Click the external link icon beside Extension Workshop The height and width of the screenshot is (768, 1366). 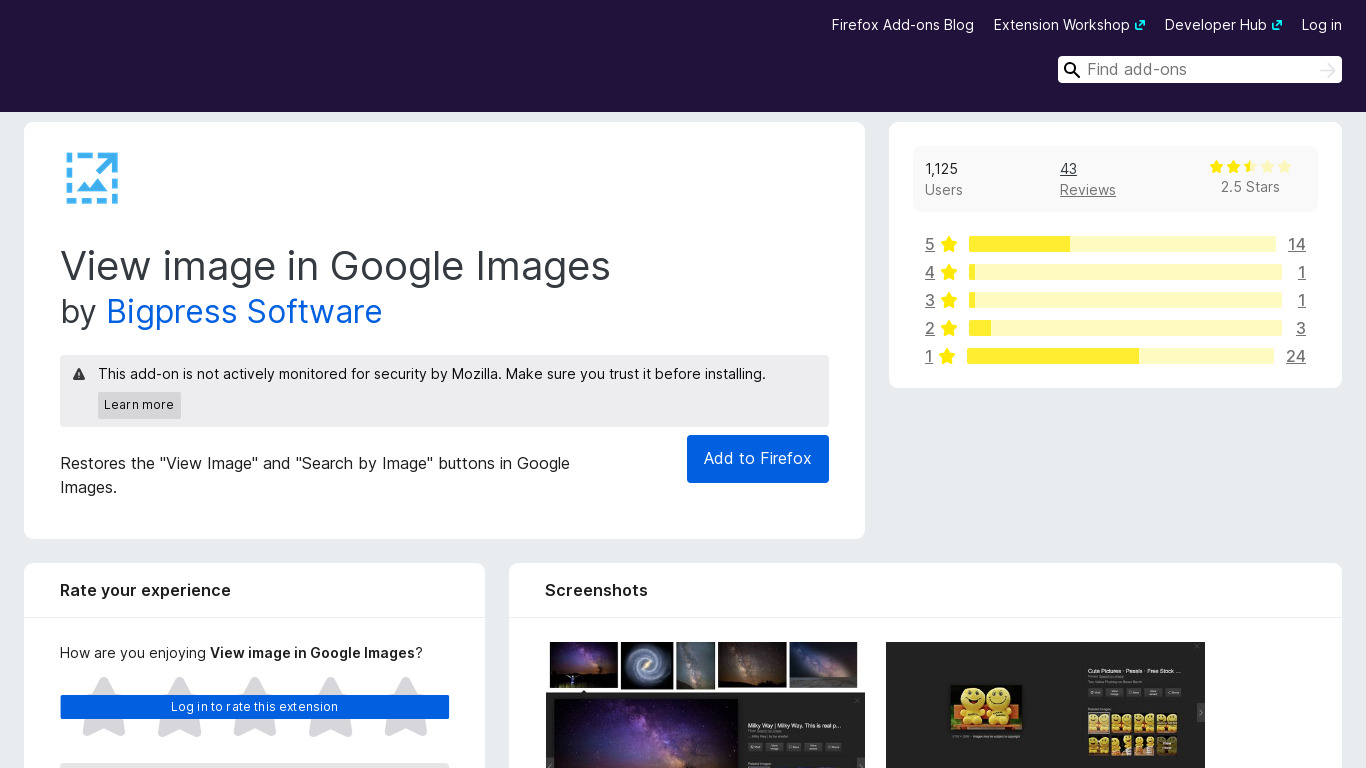point(1140,26)
